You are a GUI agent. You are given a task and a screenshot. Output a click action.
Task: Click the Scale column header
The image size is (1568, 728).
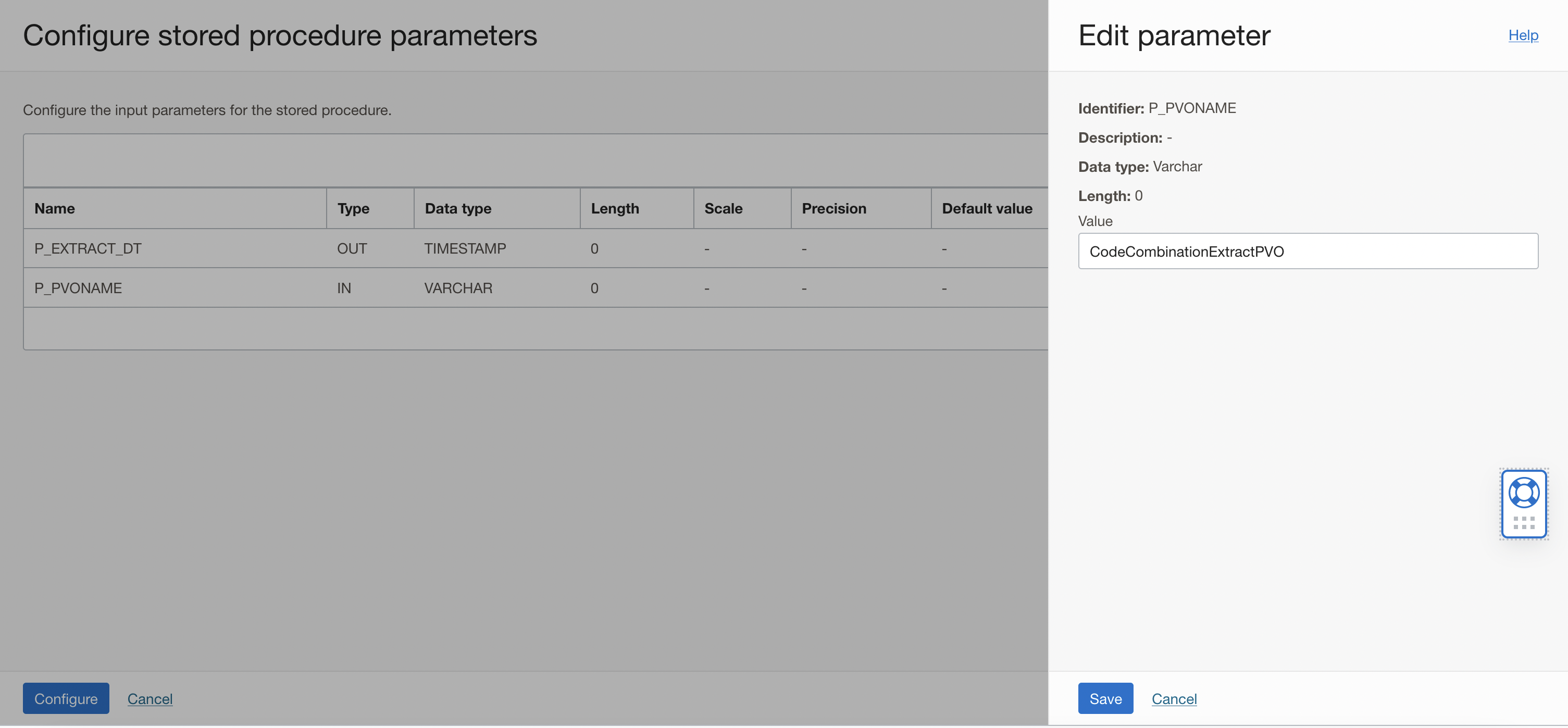(723, 208)
